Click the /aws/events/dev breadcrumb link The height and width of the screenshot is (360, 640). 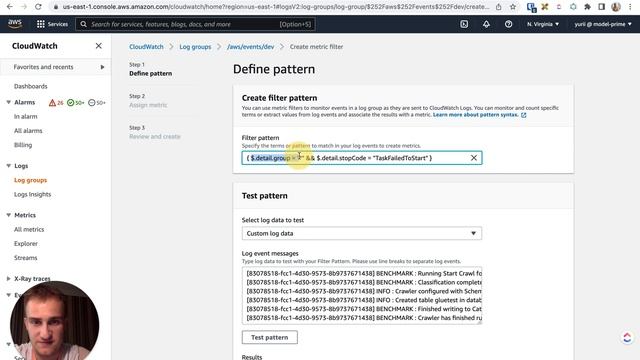(251, 47)
